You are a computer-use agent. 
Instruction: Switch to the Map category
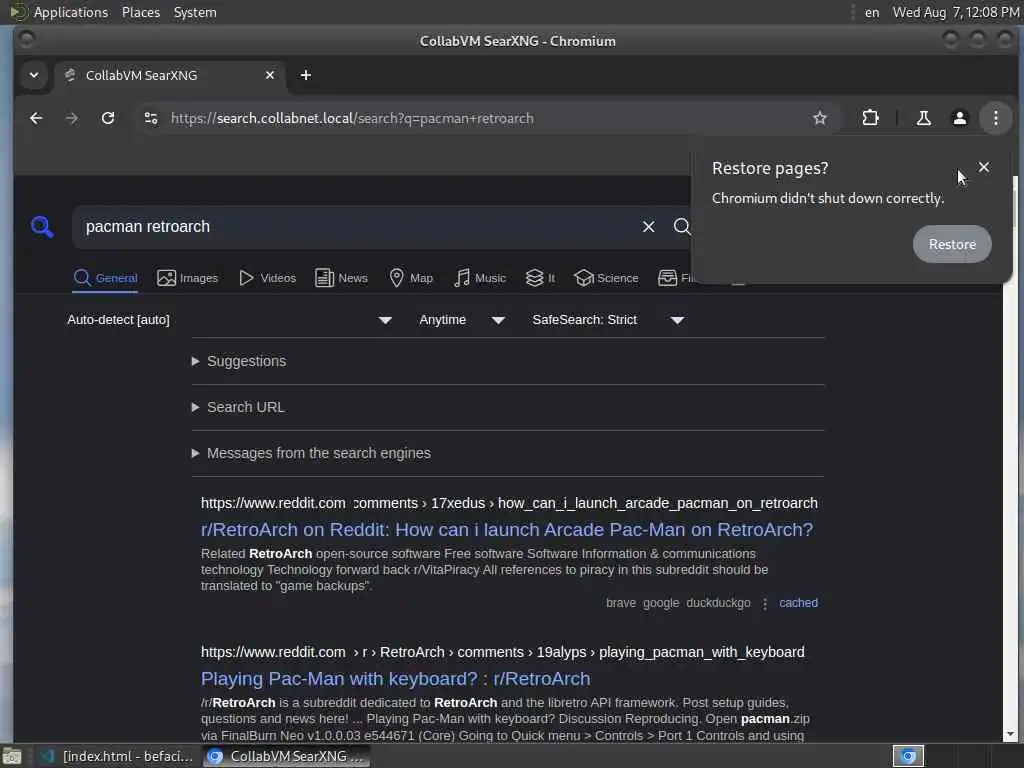(x=411, y=278)
